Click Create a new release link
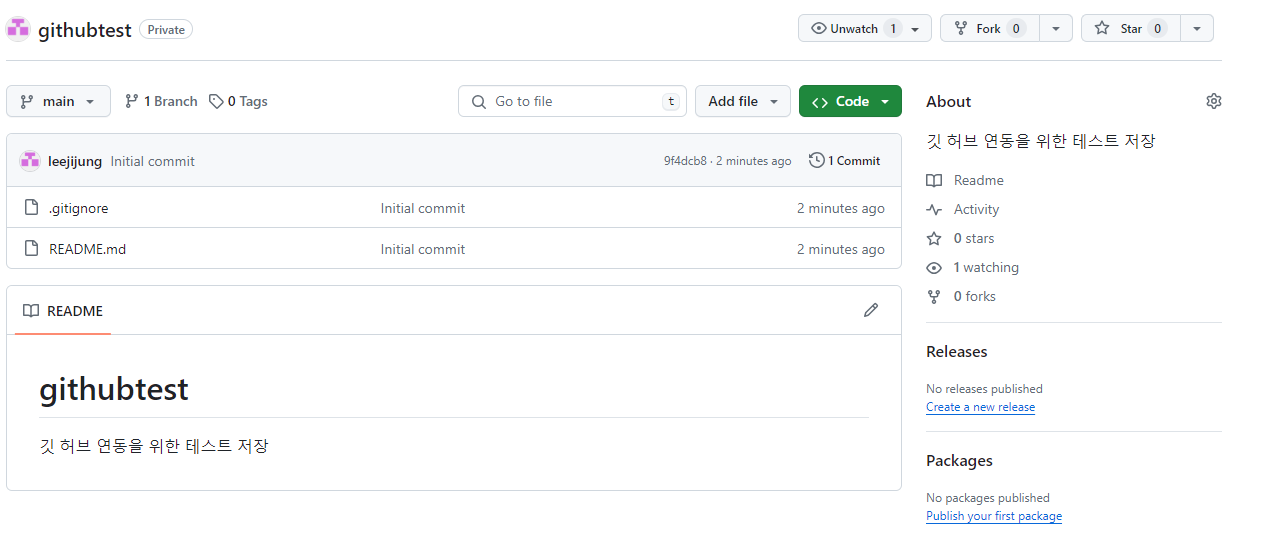This screenshot has width=1262, height=550. (980, 407)
